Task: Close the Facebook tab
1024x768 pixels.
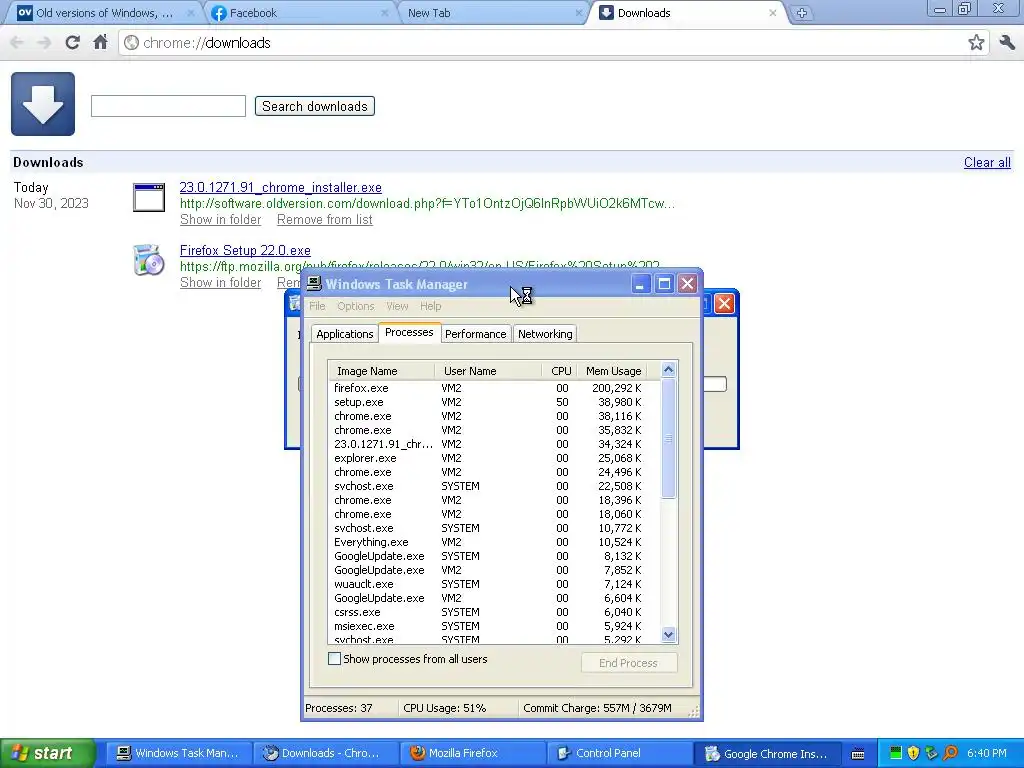Action: (384, 13)
